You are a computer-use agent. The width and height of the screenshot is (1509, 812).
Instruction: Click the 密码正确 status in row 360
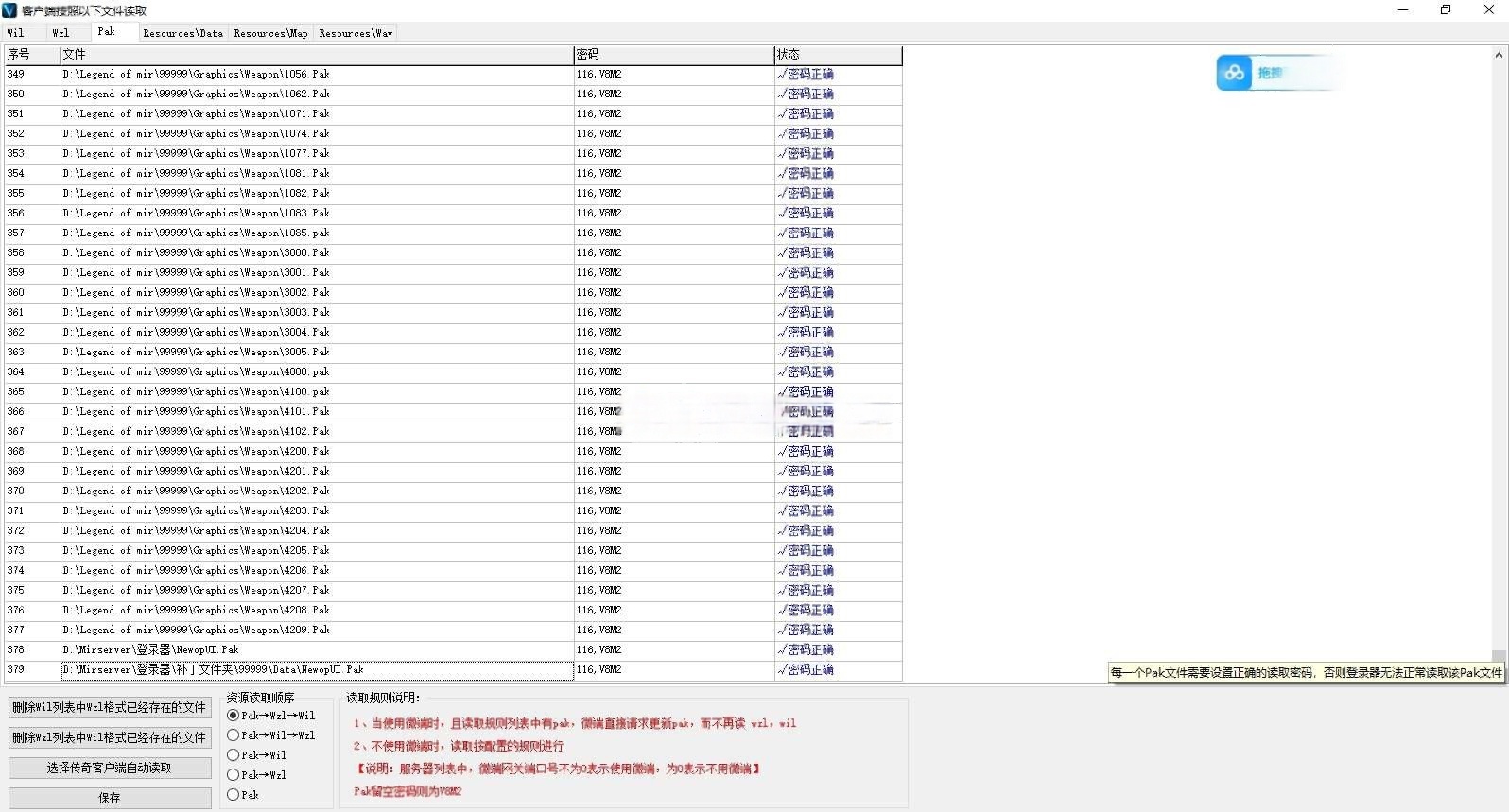807,292
